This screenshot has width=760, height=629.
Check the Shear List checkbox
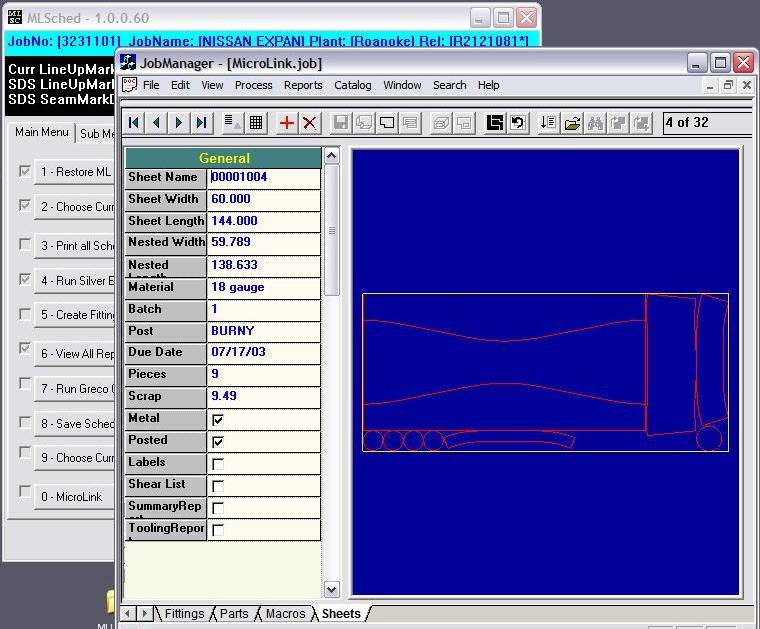[218, 486]
